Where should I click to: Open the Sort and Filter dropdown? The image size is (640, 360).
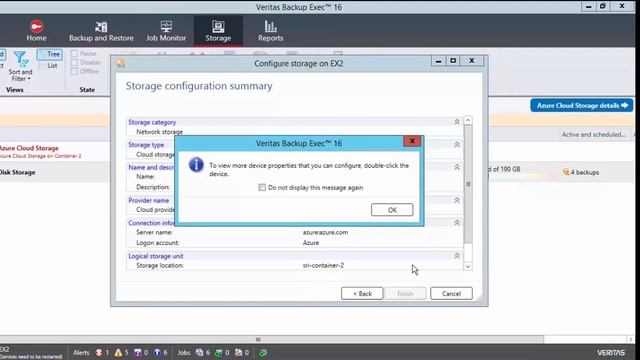[20, 75]
